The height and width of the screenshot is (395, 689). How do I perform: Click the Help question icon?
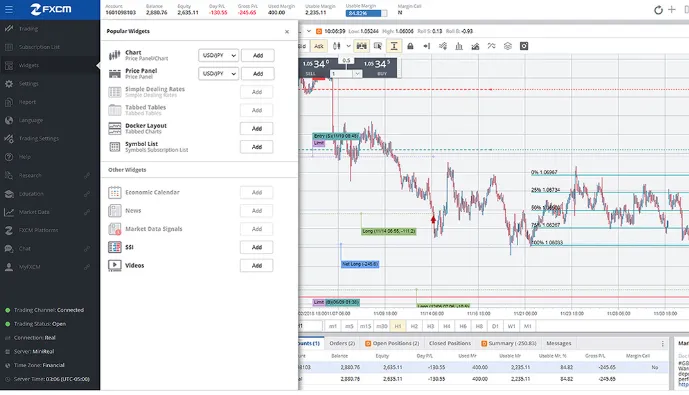pyautogui.click(x=9, y=157)
